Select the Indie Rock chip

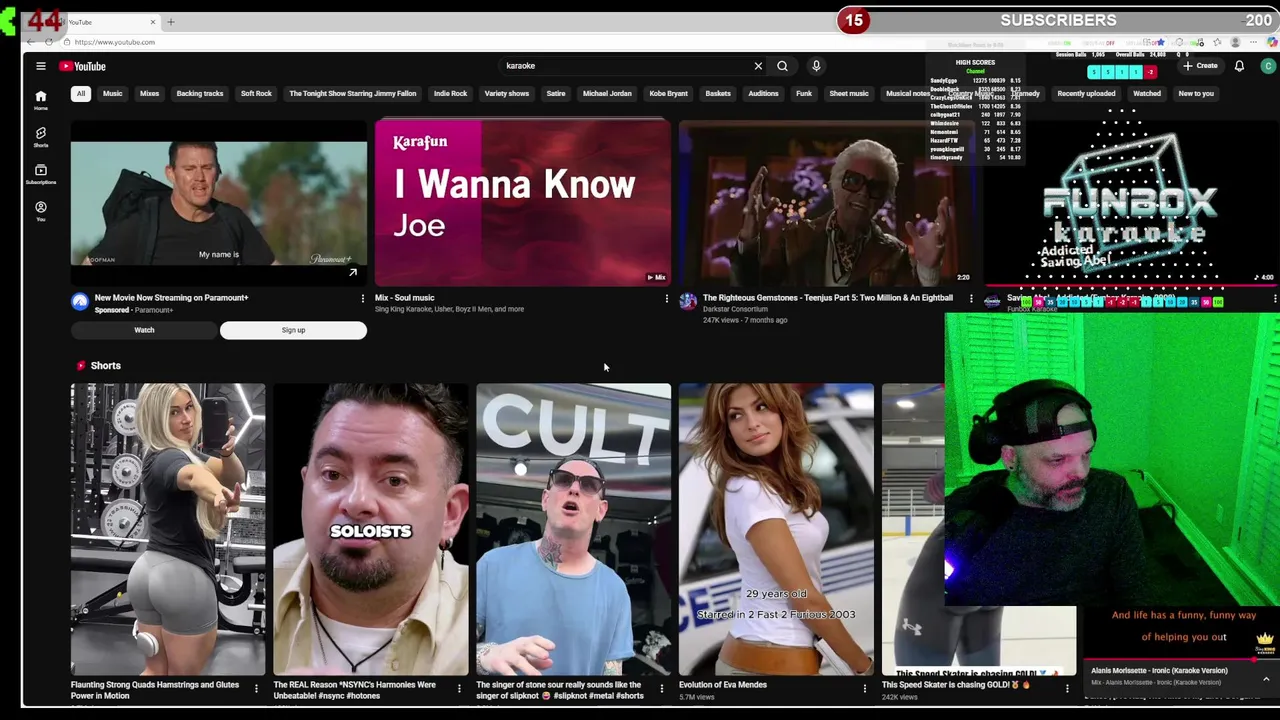coord(450,93)
